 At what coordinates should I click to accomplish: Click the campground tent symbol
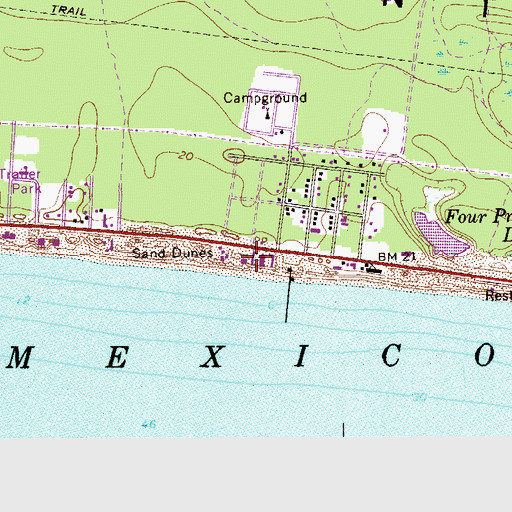click(x=267, y=113)
